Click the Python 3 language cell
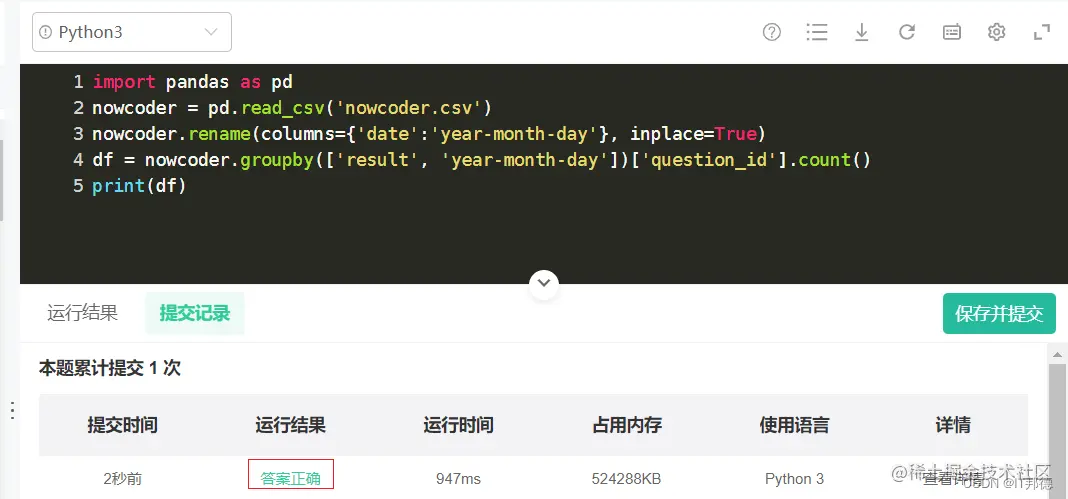Viewport: 1068px width, 499px height. (x=794, y=479)
